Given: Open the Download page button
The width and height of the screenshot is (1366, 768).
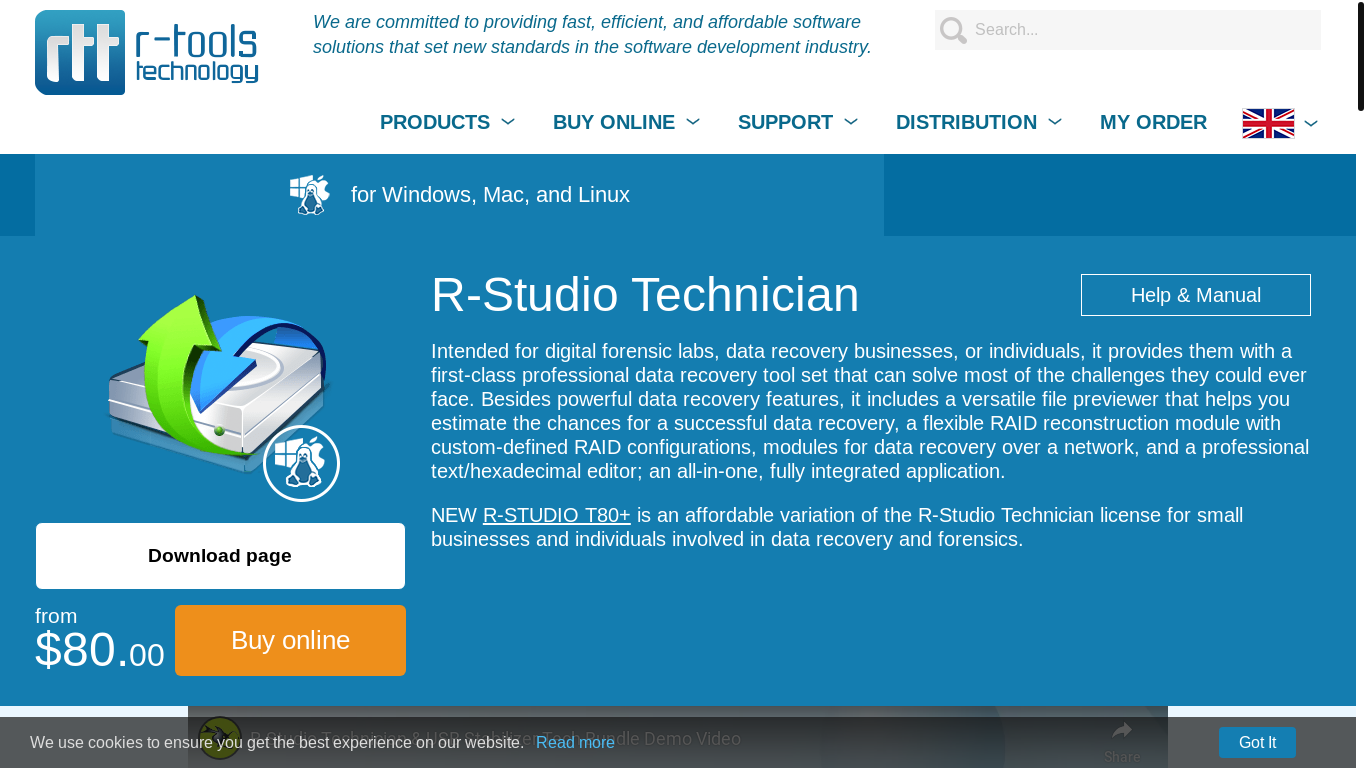Looking at the screenshot, I should [x=220, y=556].
